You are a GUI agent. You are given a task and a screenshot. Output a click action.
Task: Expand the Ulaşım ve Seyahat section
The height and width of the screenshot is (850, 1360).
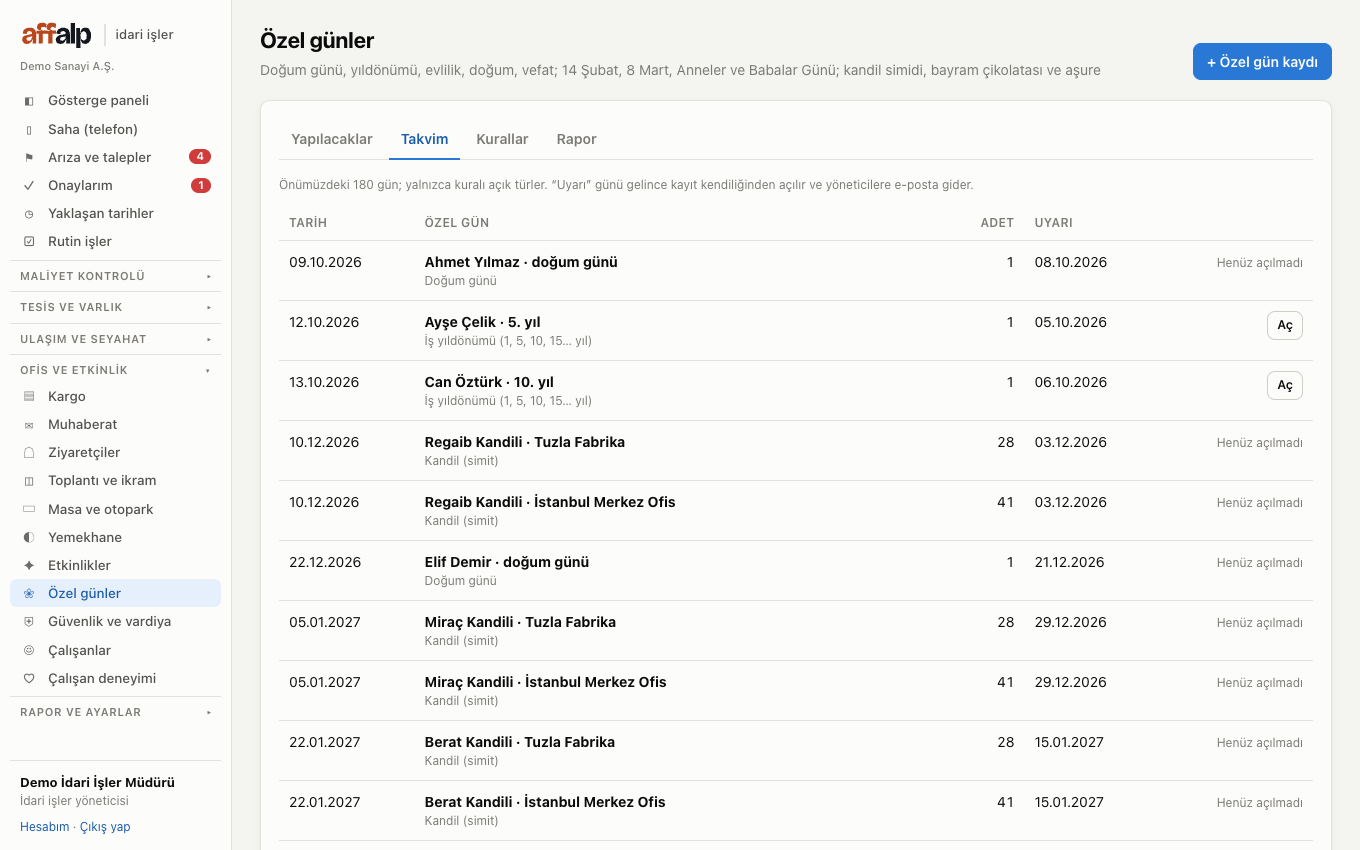[x=116, y=339]
